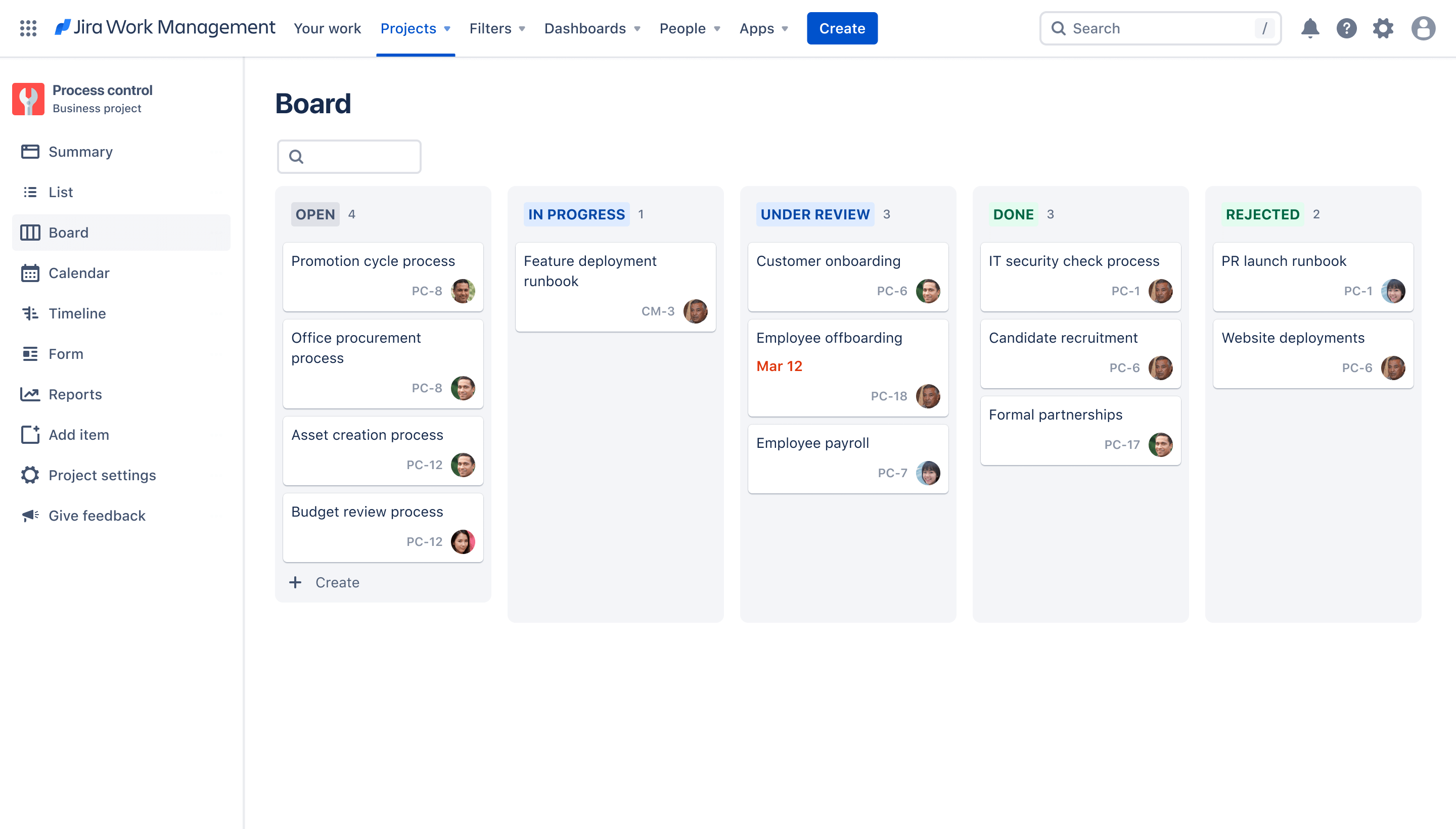Open the List view
This screenshot has width=1456, height=829.
tap(60, 191)
